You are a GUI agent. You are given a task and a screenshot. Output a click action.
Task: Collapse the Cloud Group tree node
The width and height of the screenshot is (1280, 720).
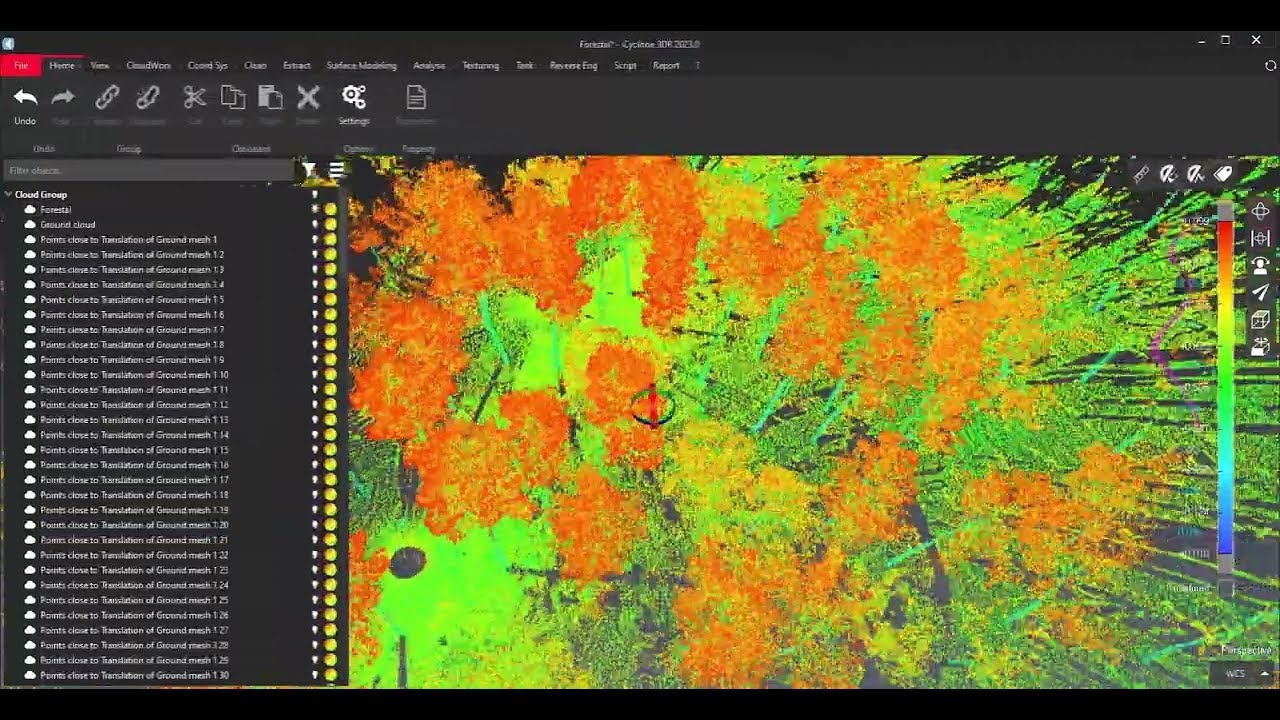click(x=9, y=195)
